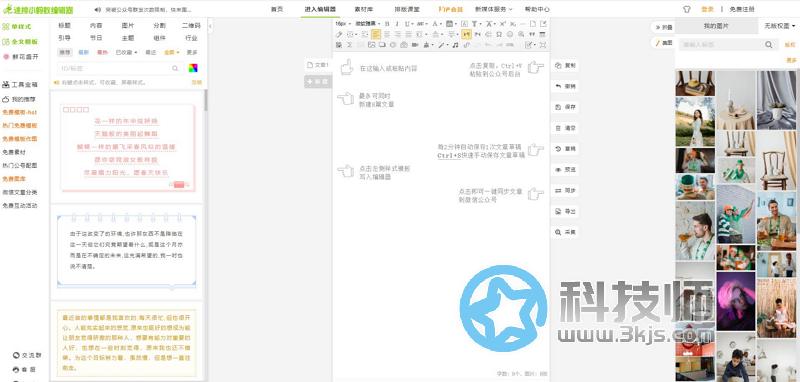The width and height of the screenshot is (800, 382).
Task: Click the speaker announcement icon in header
Action: [x=97, y=10]
